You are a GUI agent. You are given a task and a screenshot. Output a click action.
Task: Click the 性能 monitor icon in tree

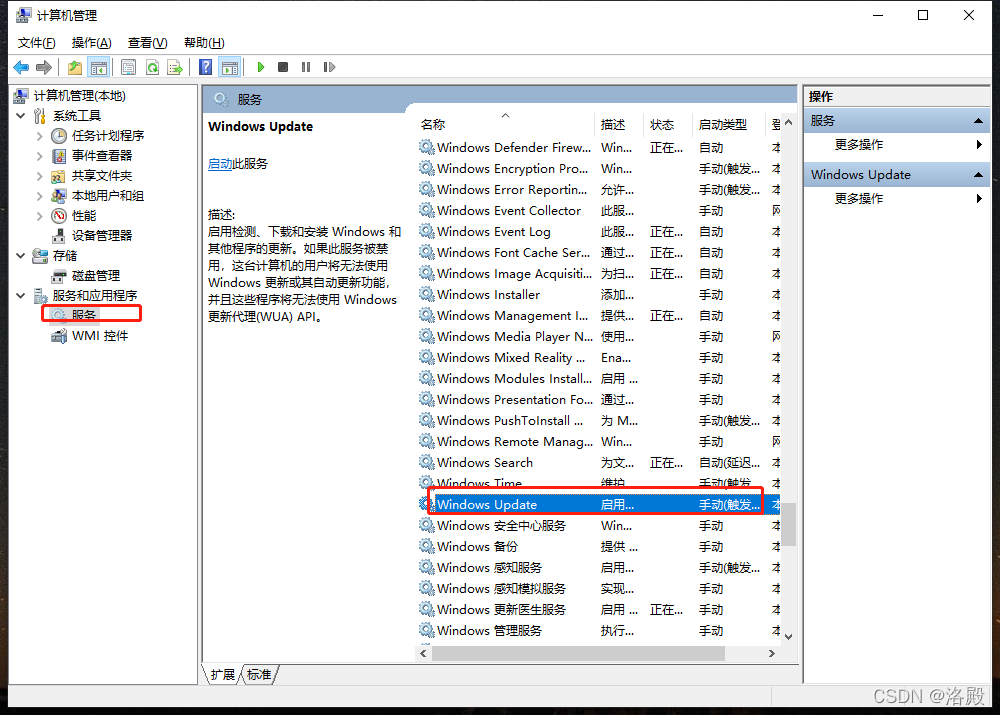pyautogui.click(x=59, y=216)
